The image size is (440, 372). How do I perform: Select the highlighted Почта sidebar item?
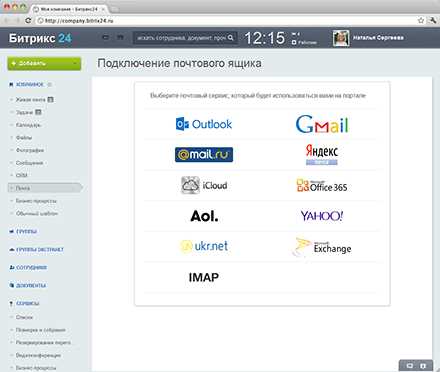pyautogui.click(x=45, y=188)
